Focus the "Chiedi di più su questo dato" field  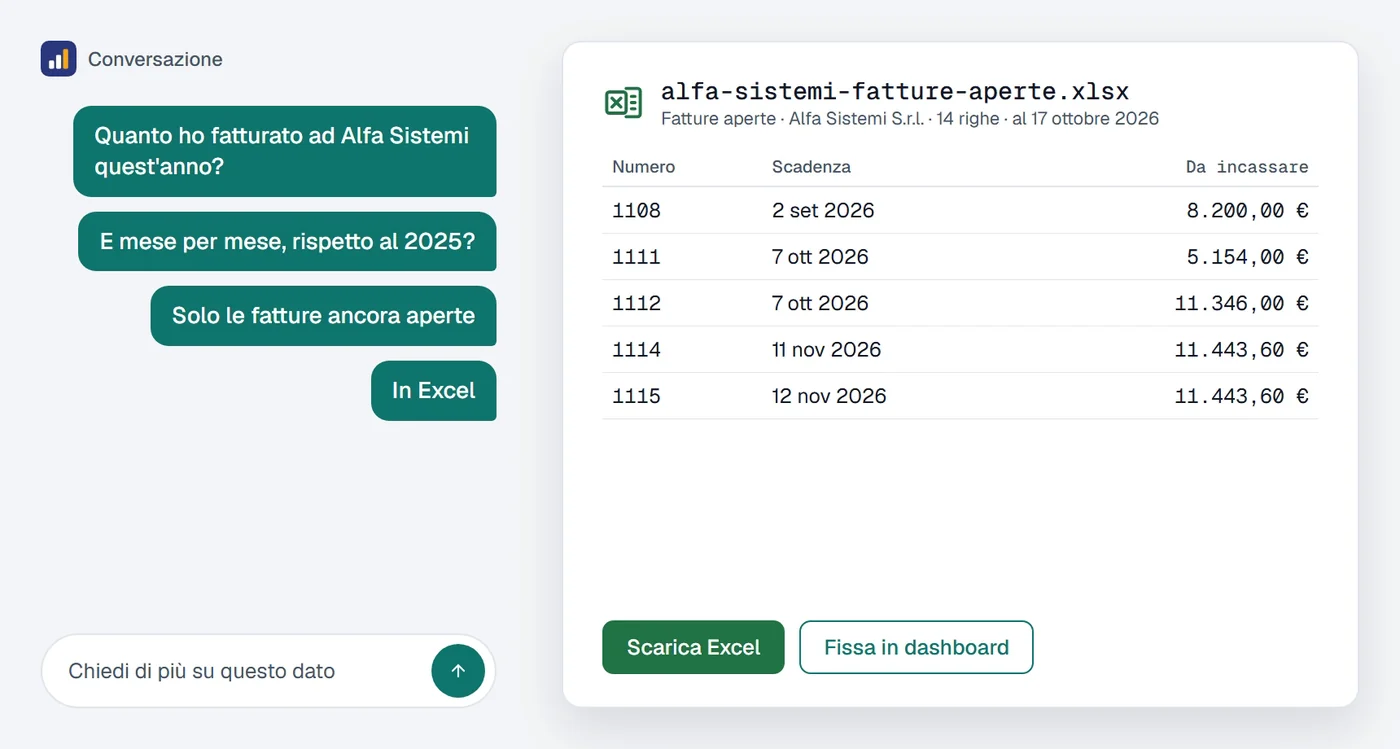tap(268, 671)
